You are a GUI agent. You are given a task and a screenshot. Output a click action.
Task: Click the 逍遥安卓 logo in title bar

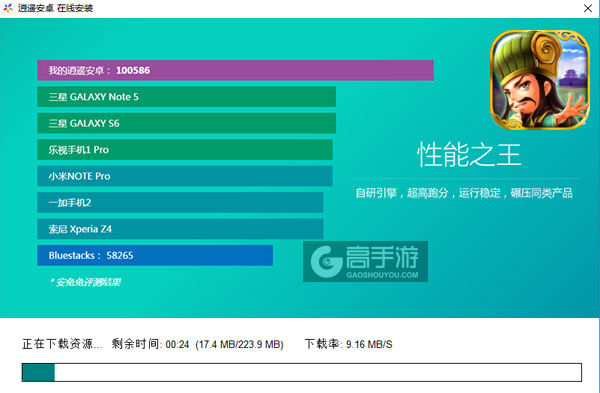pos(8,8)
